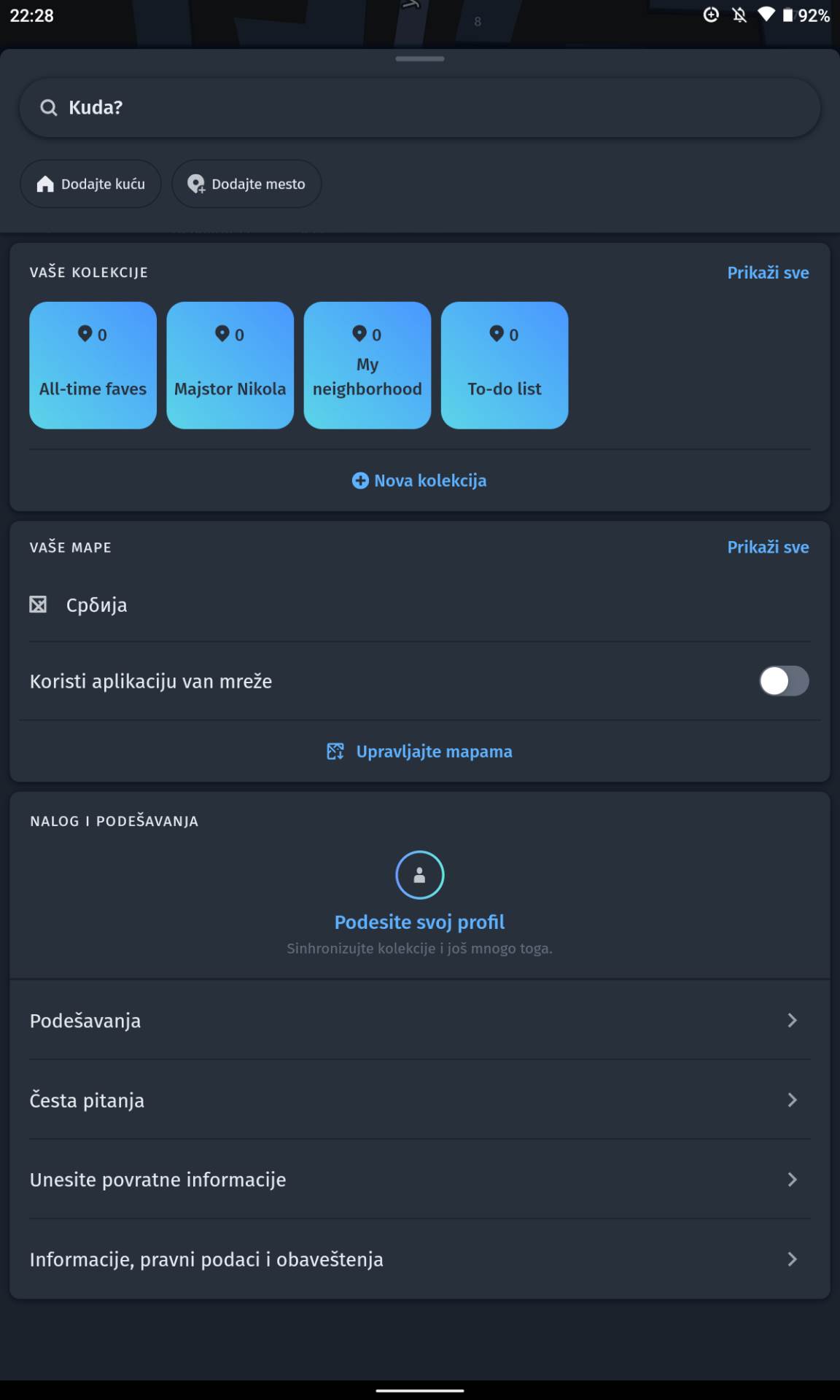Screen dimensions: 840x1400
Task: Enable Koristi aplikaciju van mreže switch
Action: click(784, 681)
